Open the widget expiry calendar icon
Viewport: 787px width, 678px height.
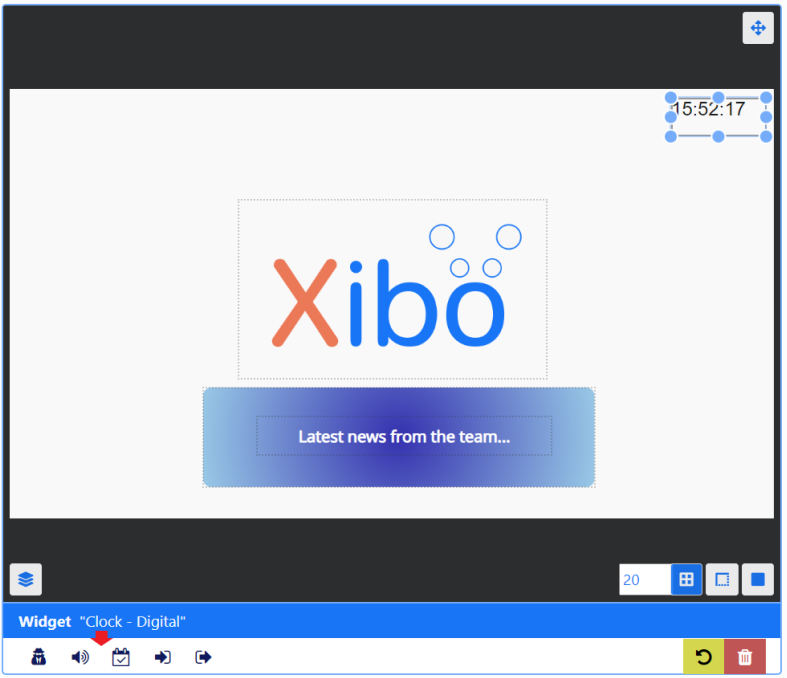tap(121, 657)
